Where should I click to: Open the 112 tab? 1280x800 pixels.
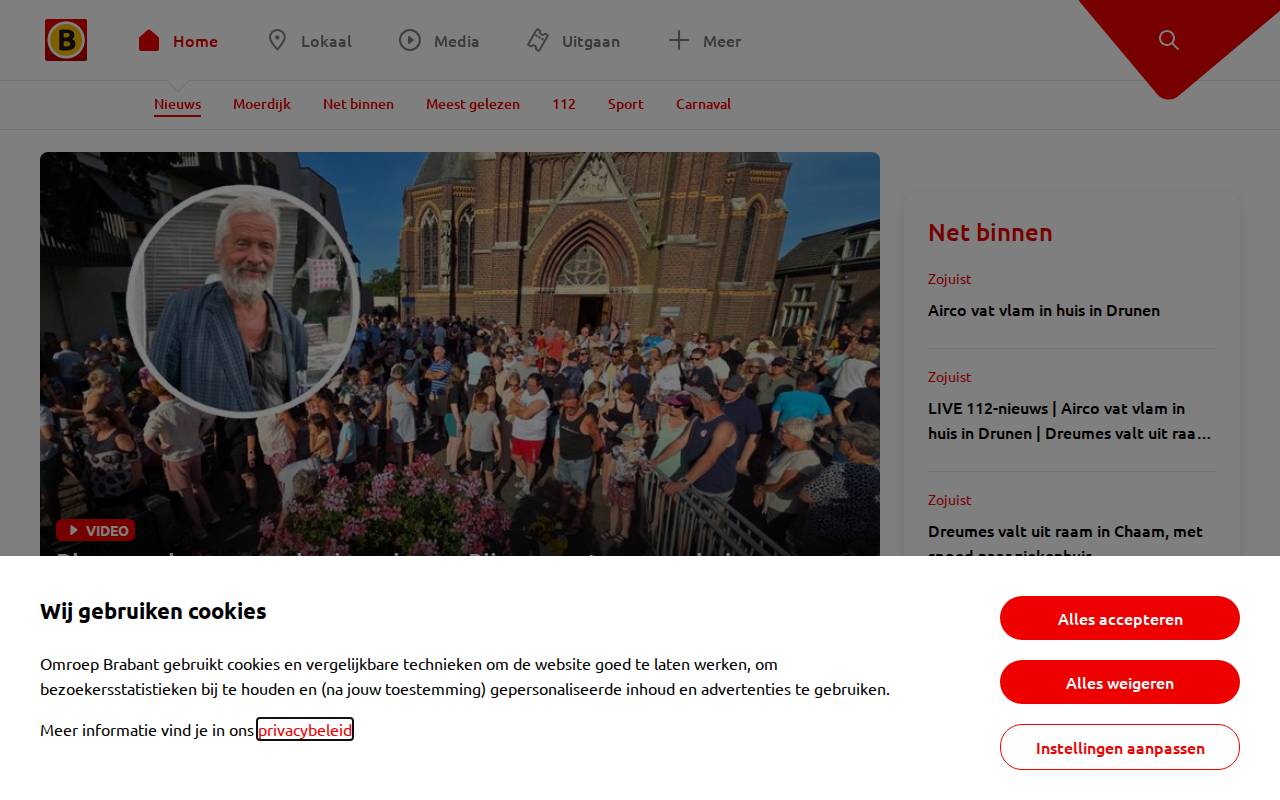click(564, 104)
